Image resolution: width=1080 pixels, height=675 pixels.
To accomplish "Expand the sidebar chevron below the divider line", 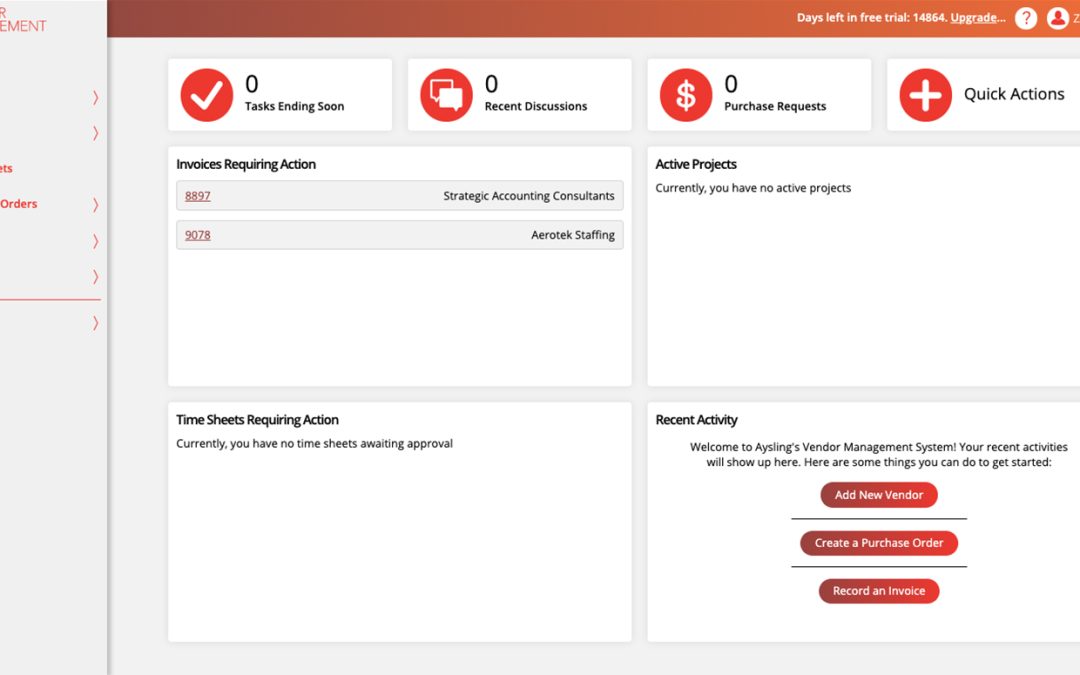I will click(96, 323).
